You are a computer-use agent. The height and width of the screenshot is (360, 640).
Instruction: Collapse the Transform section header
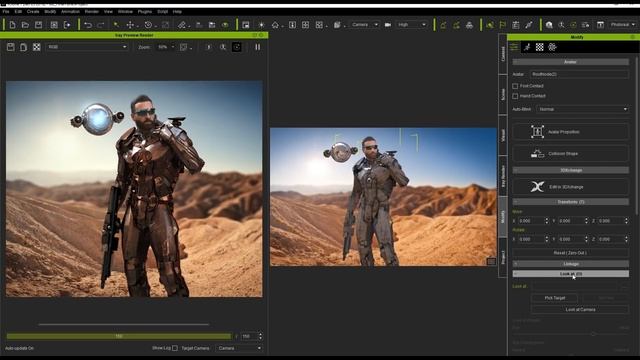(x=571, y=202)
